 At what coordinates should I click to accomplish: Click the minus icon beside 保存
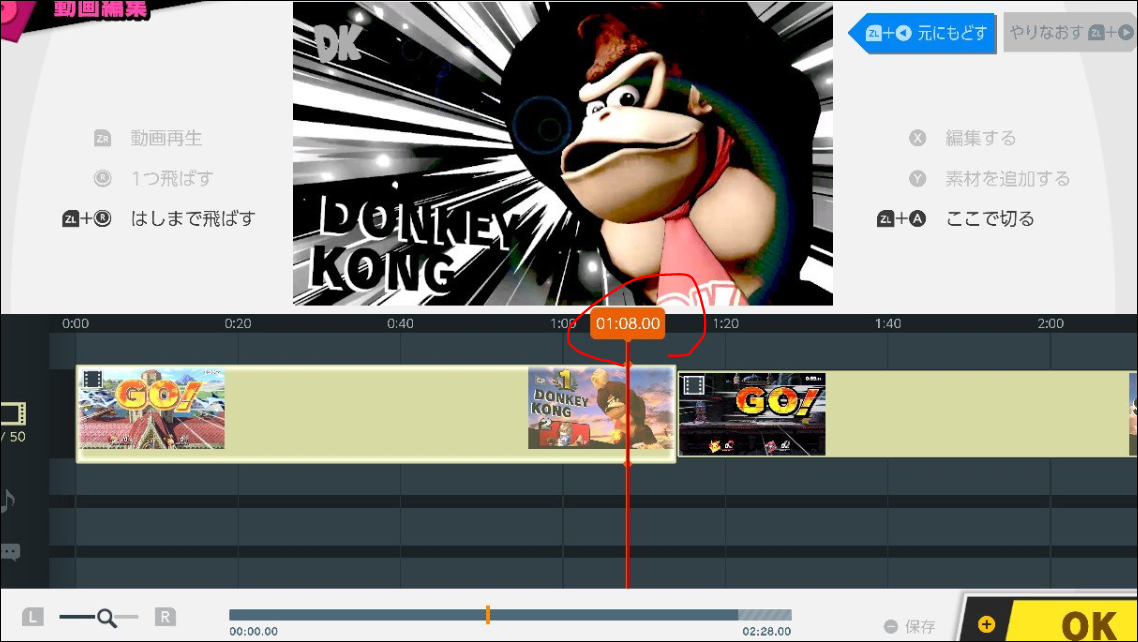pyautogui.click(x=891, y=626)
